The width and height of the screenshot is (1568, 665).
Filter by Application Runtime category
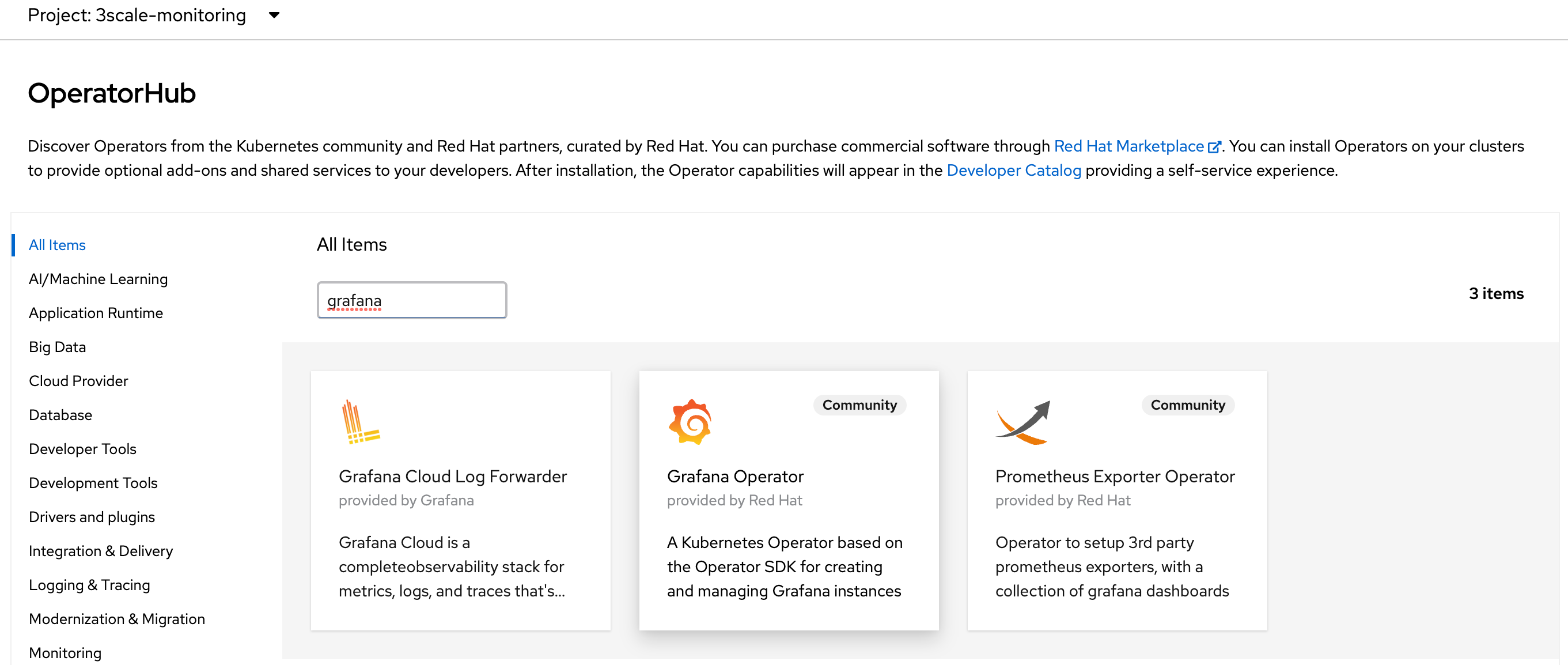point(96,313)
